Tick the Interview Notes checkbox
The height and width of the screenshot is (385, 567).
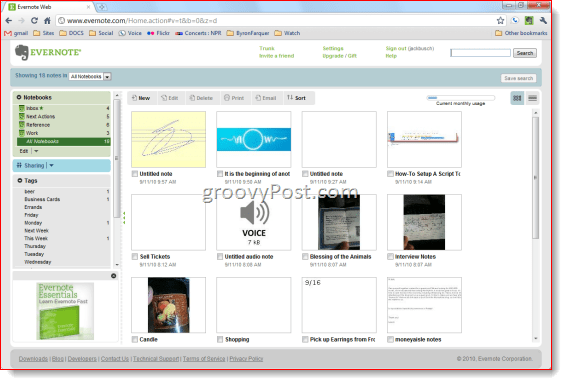point(390,256)
